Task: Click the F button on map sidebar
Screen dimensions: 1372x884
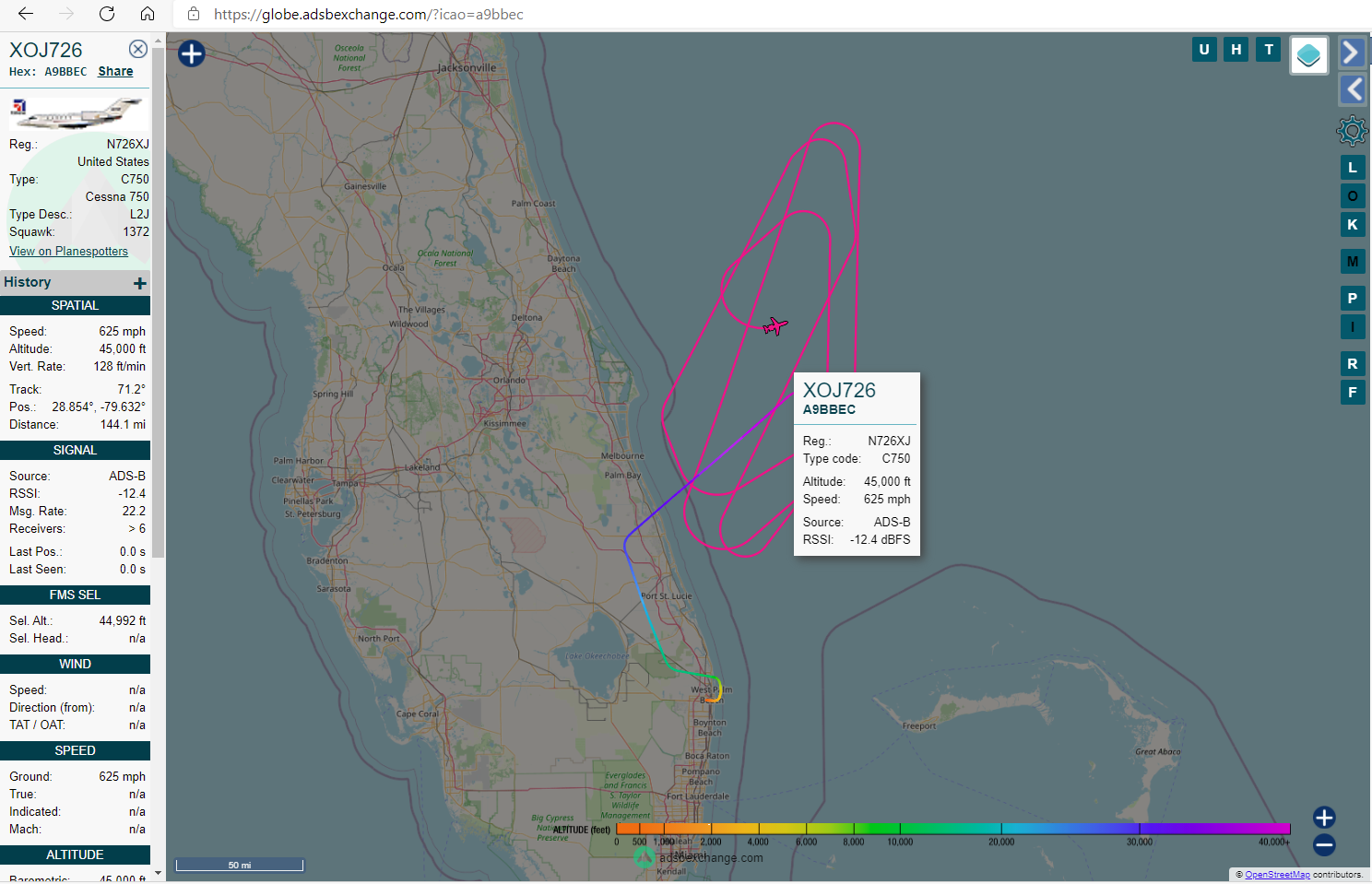Action: (1353, 393)
